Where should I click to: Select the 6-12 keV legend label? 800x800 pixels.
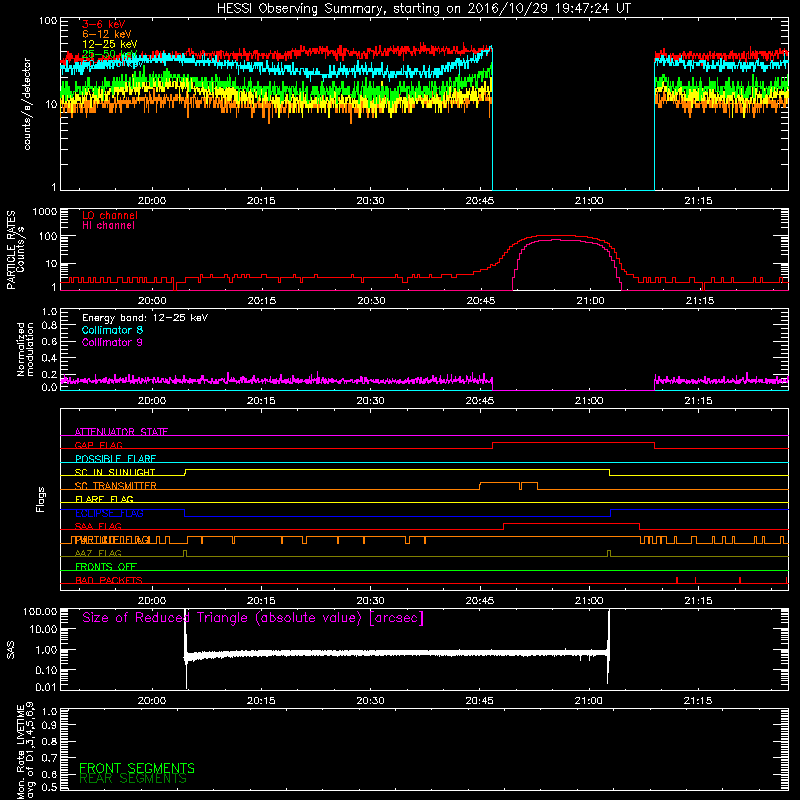tap(107, 34)
